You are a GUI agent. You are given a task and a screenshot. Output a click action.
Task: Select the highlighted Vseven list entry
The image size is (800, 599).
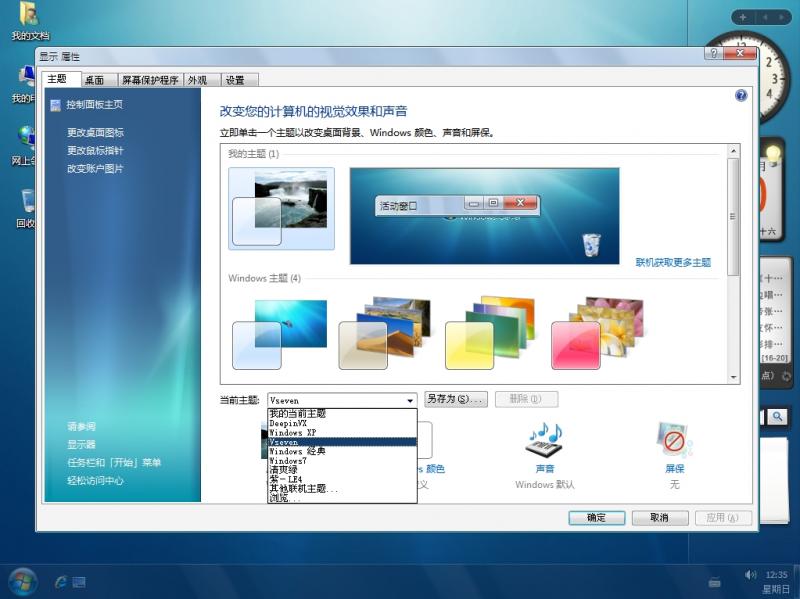[x=342, y=442]
